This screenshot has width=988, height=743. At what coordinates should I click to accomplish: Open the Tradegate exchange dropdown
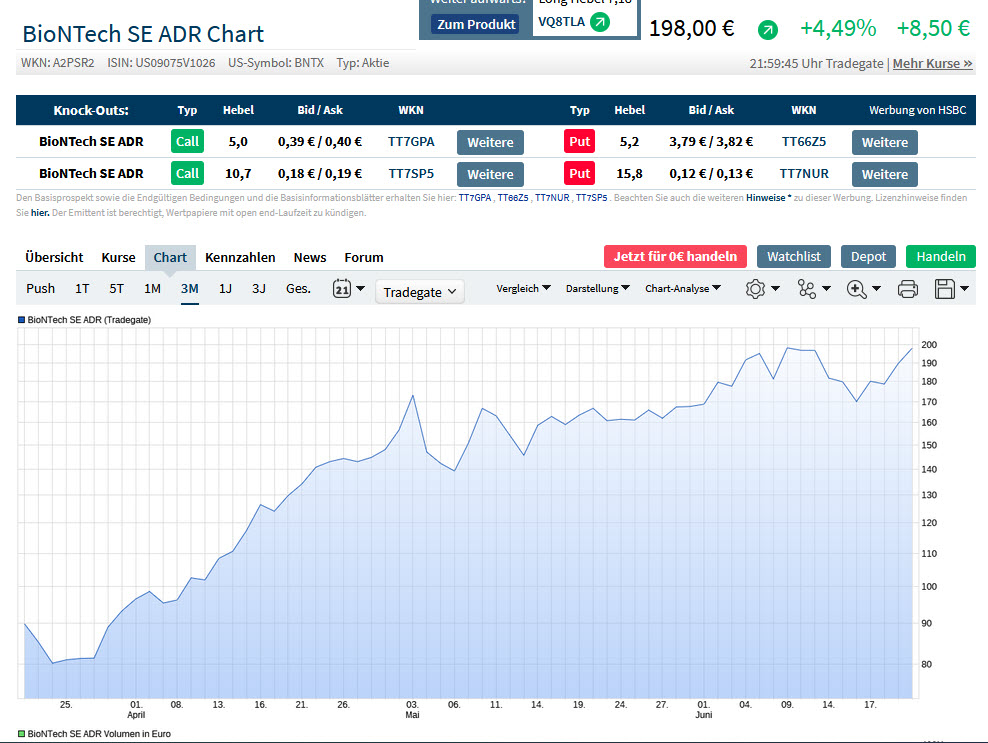420,292
